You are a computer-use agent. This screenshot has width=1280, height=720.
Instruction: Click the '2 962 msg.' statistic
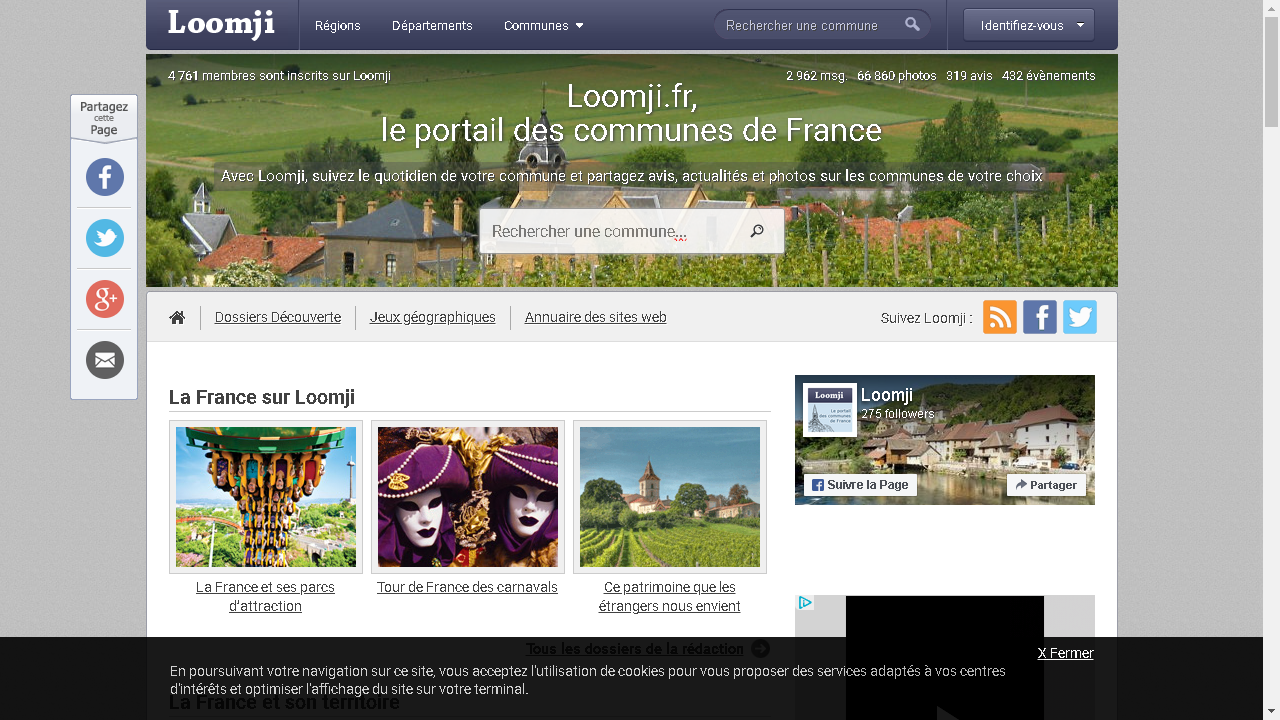pos(817,76)
